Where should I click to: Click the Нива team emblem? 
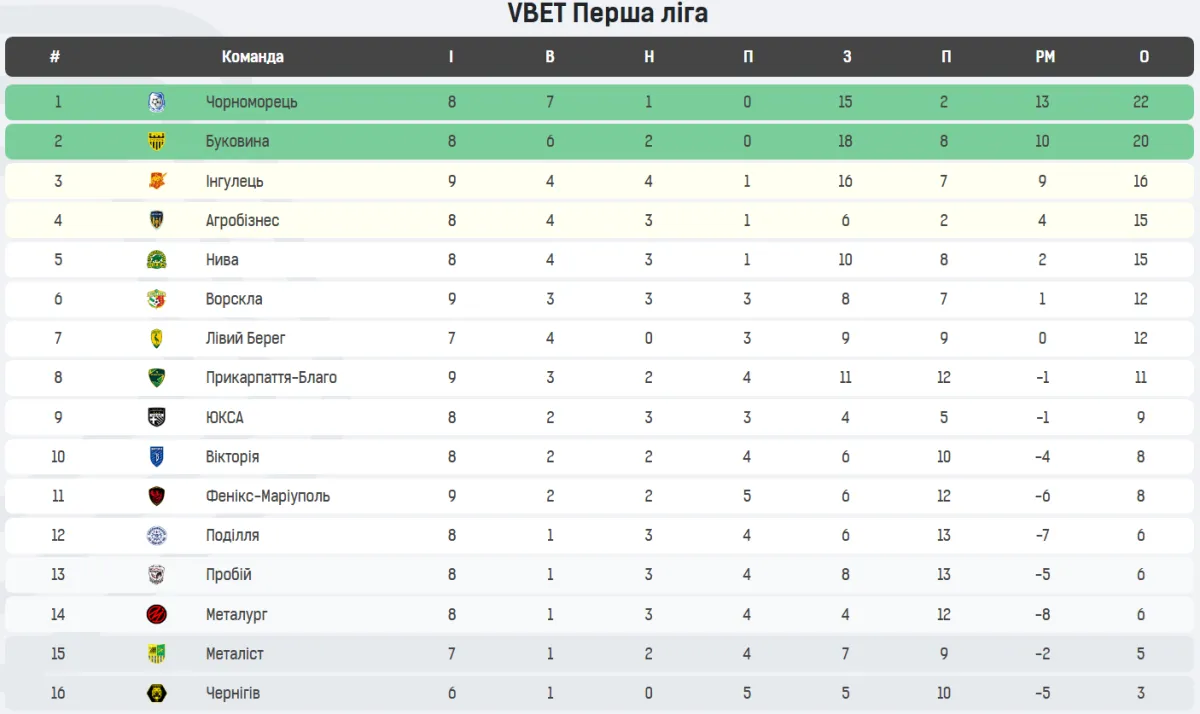(x=157, y=260)
